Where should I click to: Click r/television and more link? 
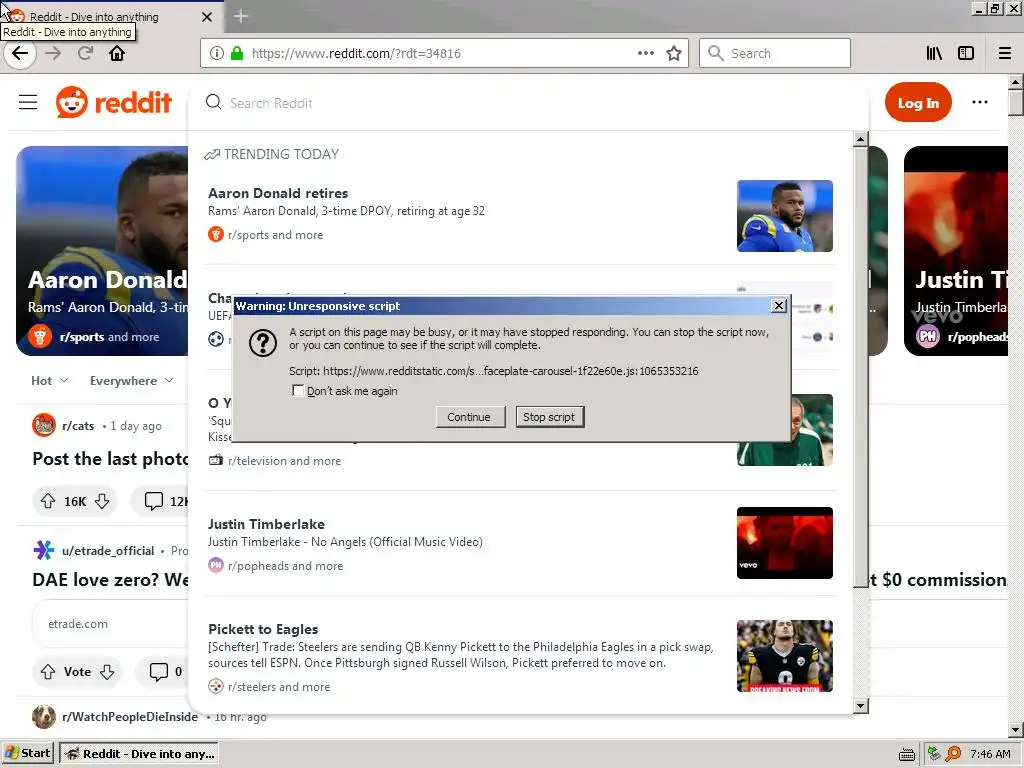click(x=284, y=461)
